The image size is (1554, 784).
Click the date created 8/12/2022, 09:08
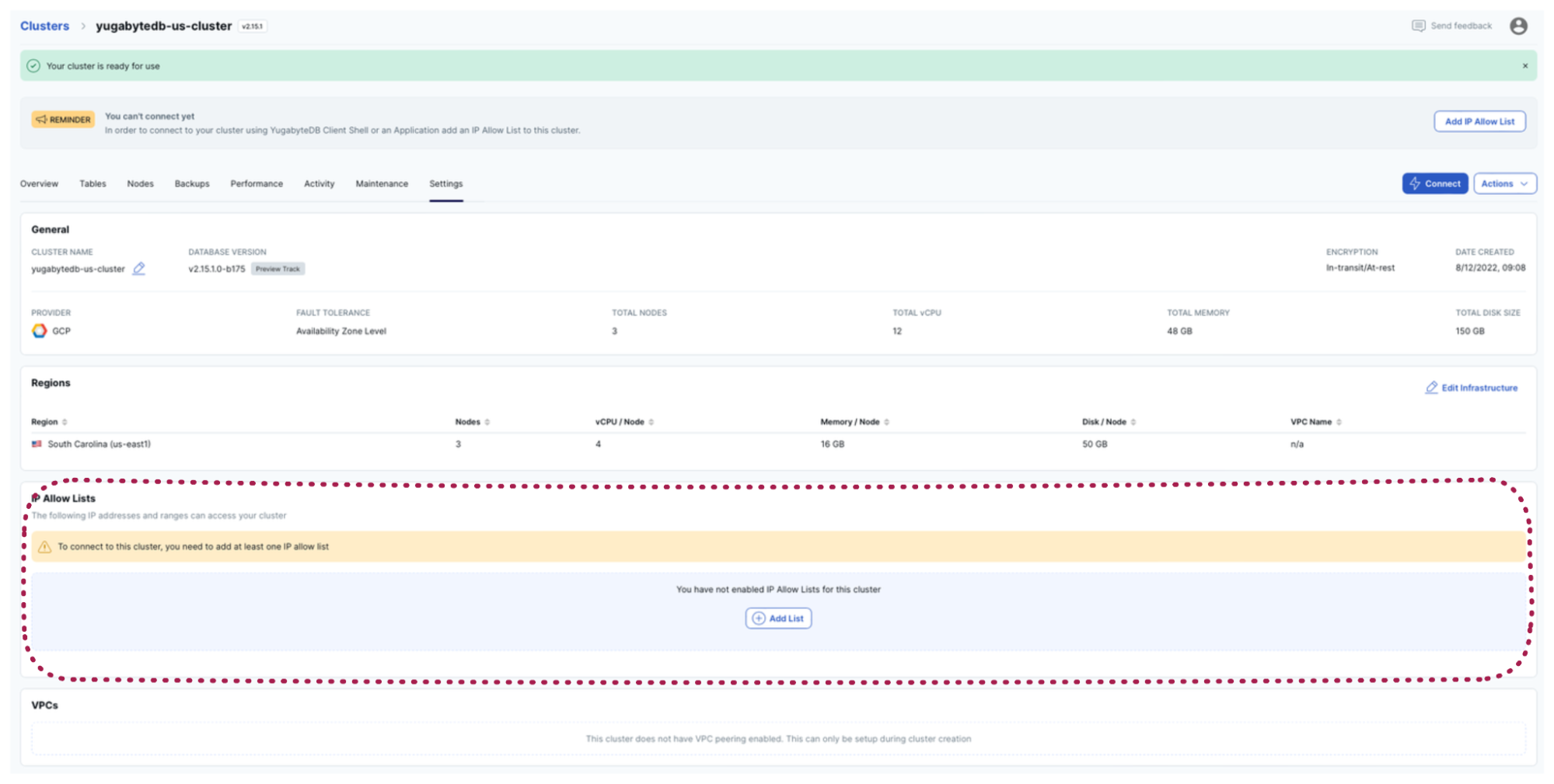[x=1490, y=268]
